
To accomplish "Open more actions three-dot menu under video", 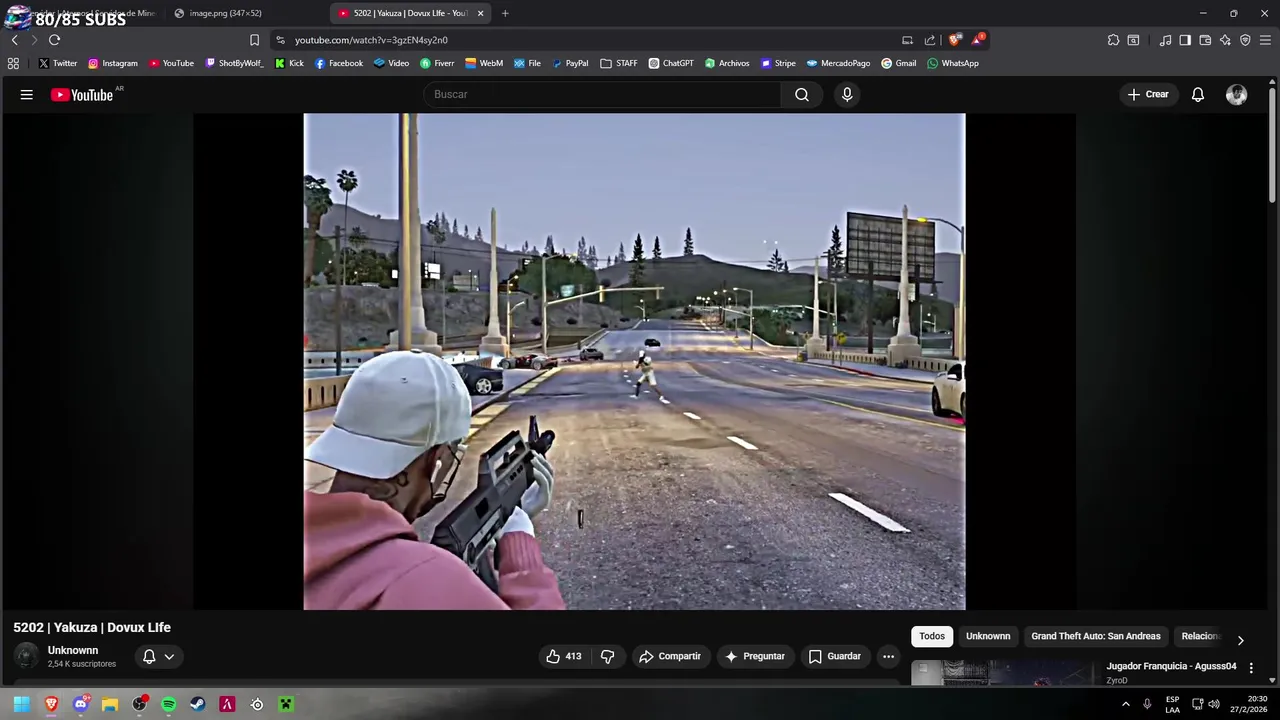I will pyautogui.click(x=888, y=656).
